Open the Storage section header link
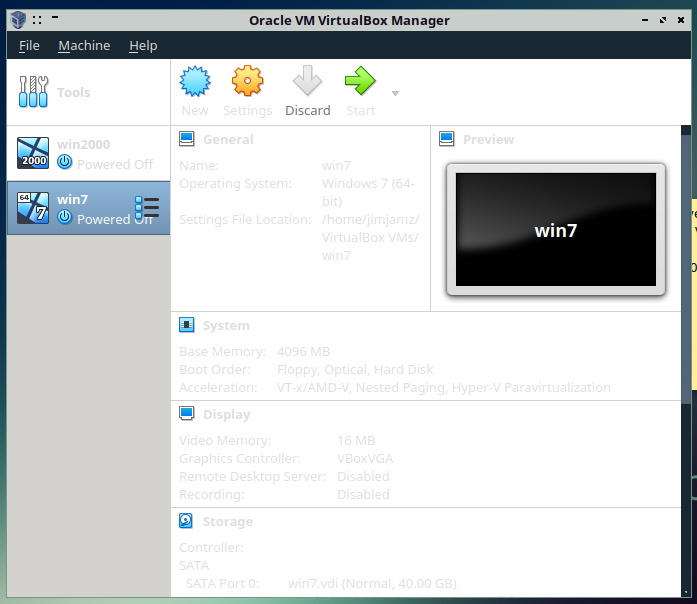Image resolution: width=697 pixels, height=604 pixels. point(228,521)
